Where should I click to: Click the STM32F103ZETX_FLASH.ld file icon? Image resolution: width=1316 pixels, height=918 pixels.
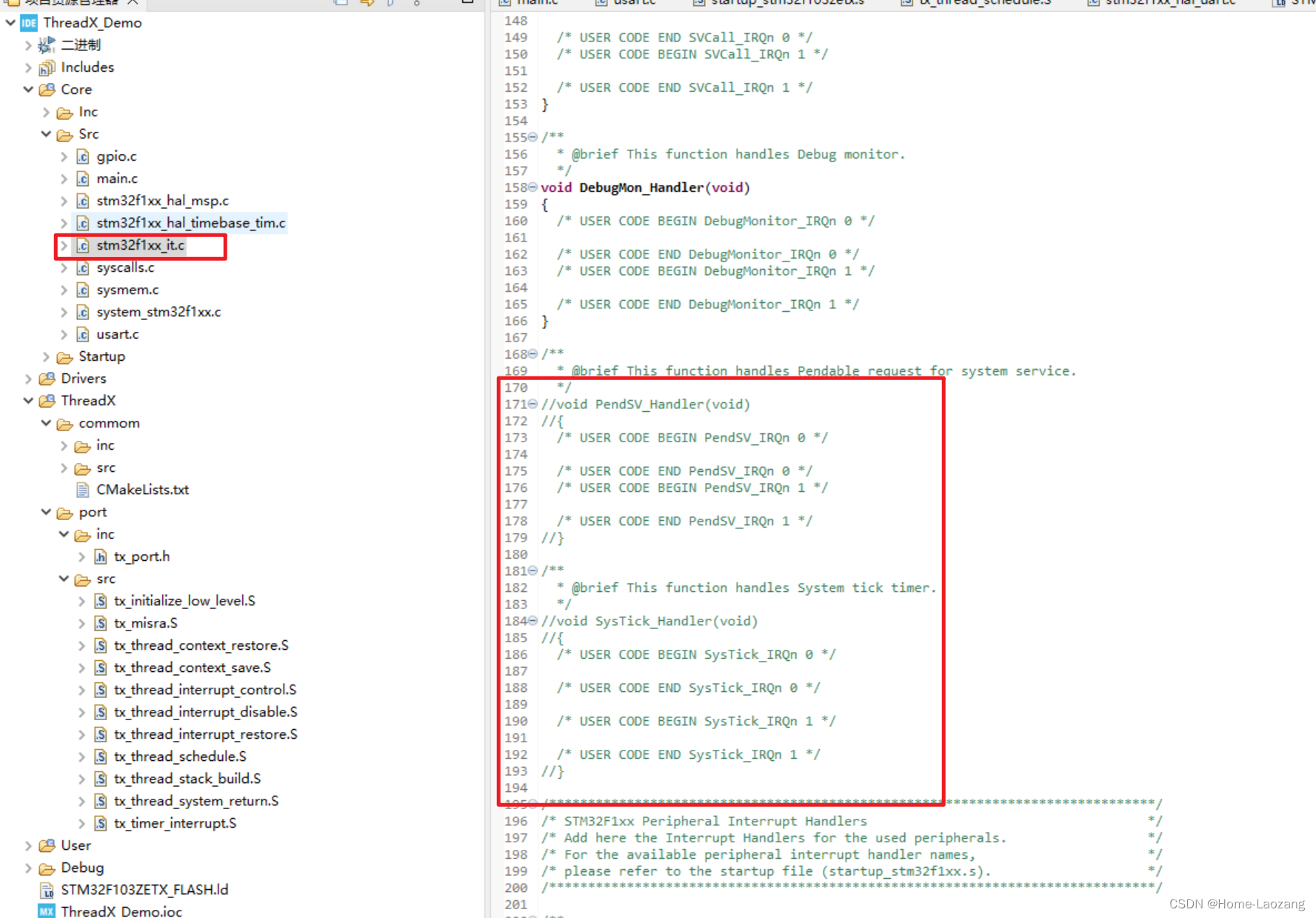tap(47, 890)
